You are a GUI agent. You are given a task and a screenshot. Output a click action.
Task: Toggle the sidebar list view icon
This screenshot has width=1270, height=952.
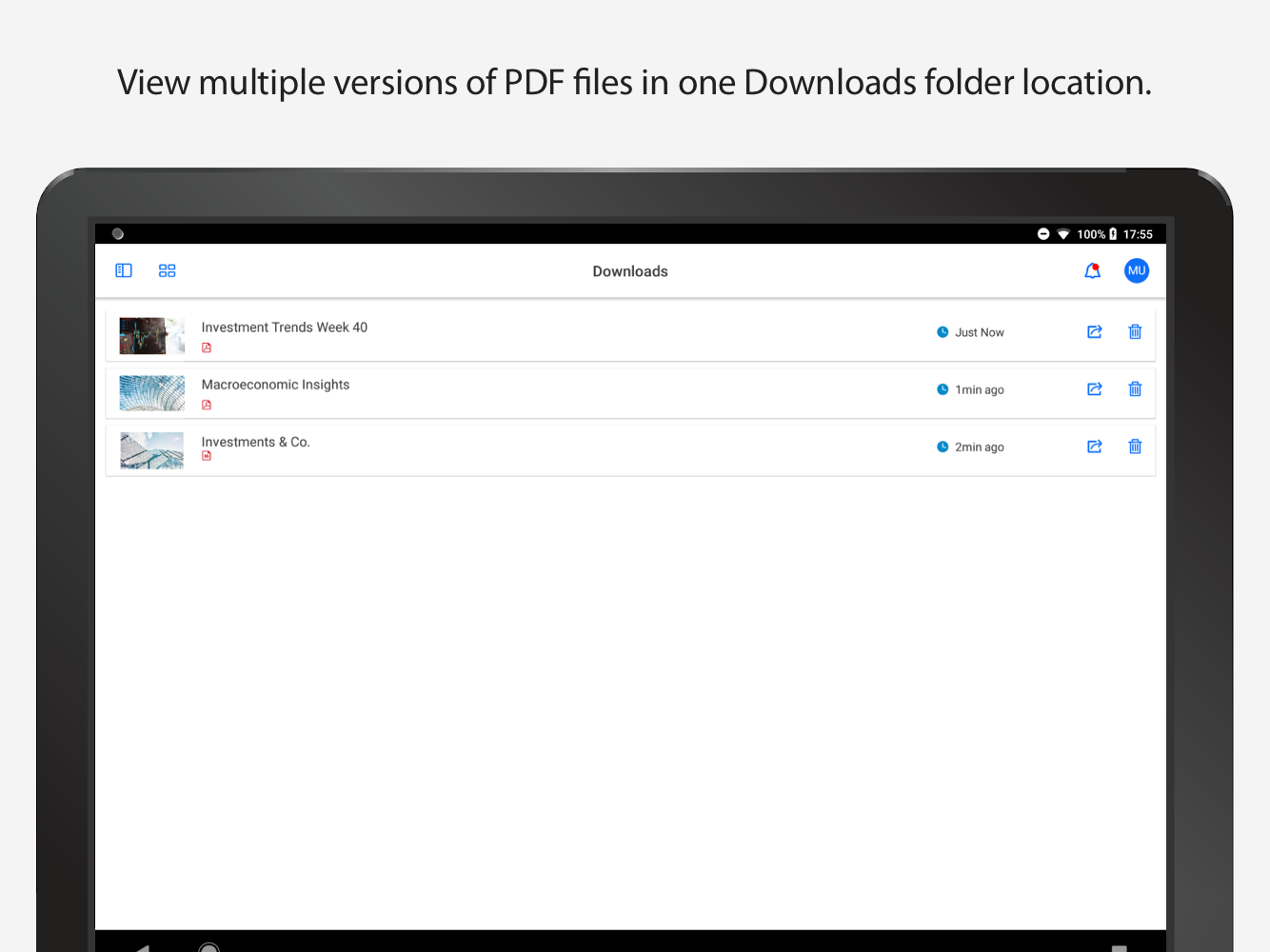click(x=124, y=270)
